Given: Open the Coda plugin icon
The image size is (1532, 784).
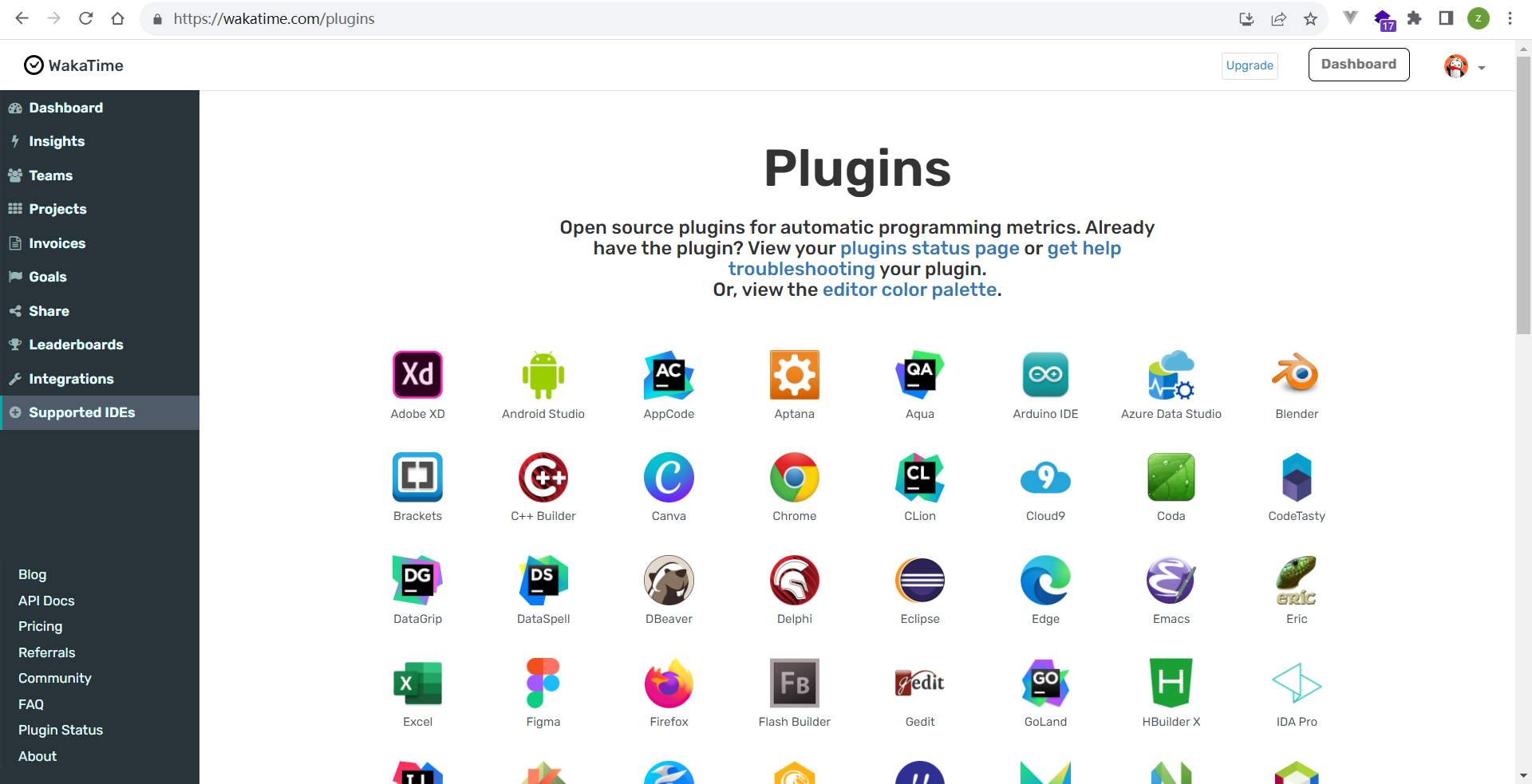Looking at the screenshot, I should [1171, 477].
